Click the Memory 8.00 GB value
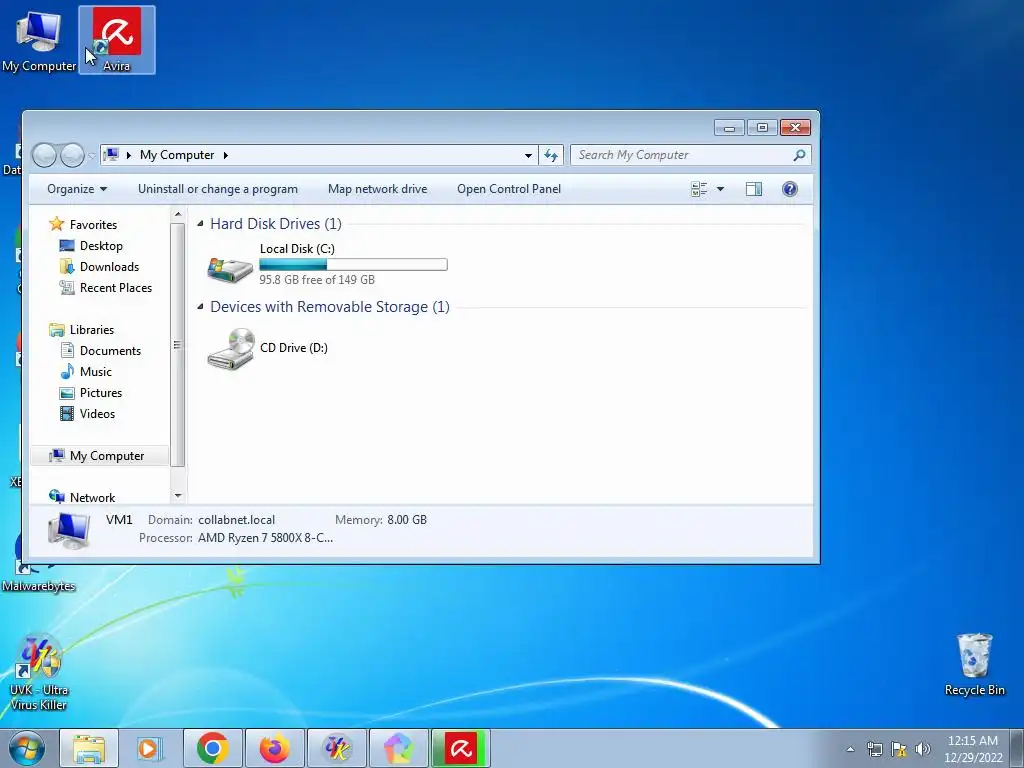1024x768 pixels. [407, 520]
